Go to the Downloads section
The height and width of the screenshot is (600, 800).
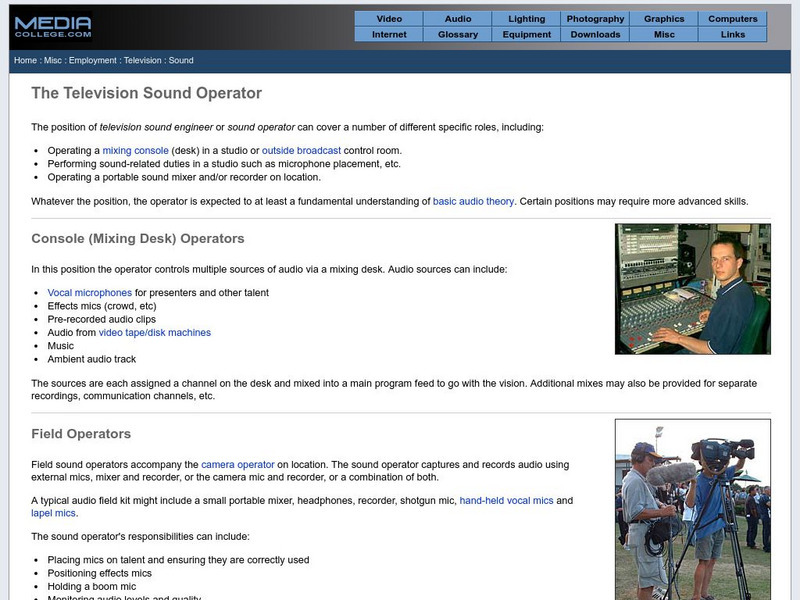pyautogui.click(x=595, y=35)
